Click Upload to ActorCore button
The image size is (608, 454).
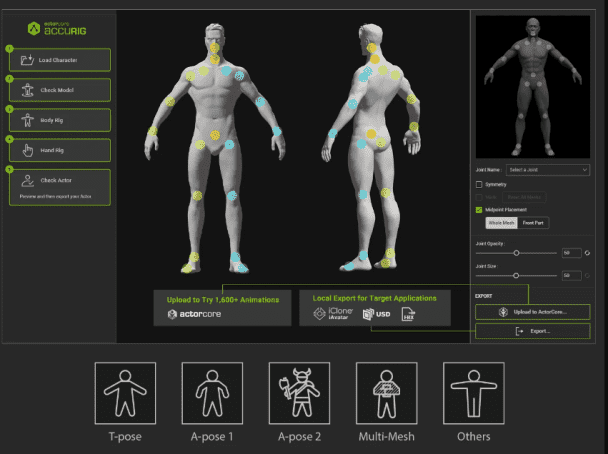pos(533,312)
